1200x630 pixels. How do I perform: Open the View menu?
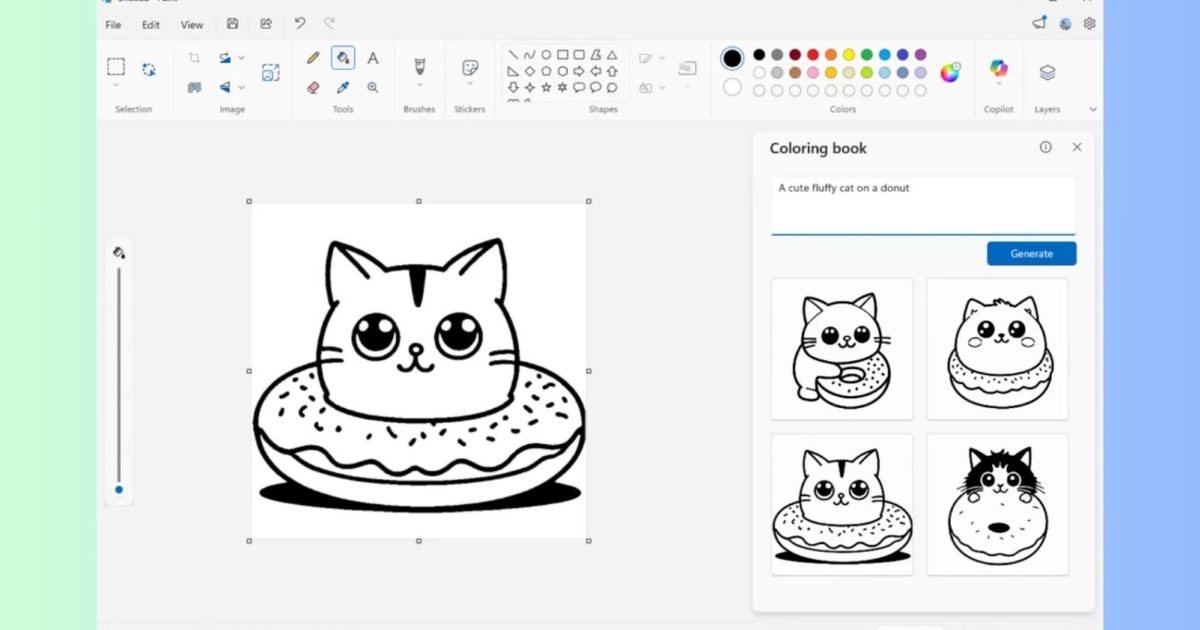[191, 25]
